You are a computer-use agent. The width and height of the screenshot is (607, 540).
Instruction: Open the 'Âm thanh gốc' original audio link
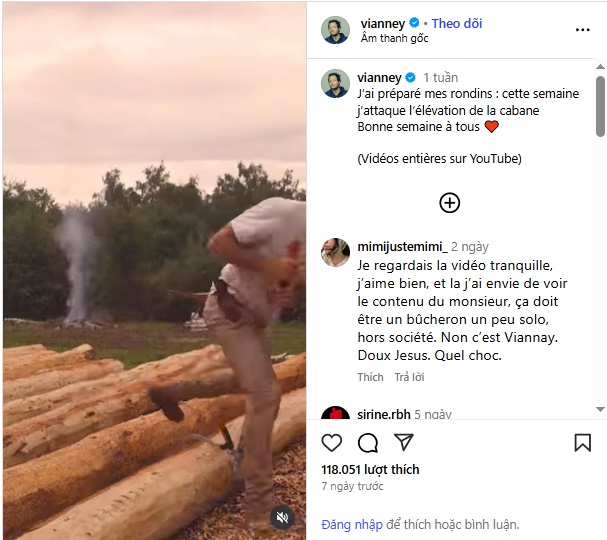coord(394,38)
